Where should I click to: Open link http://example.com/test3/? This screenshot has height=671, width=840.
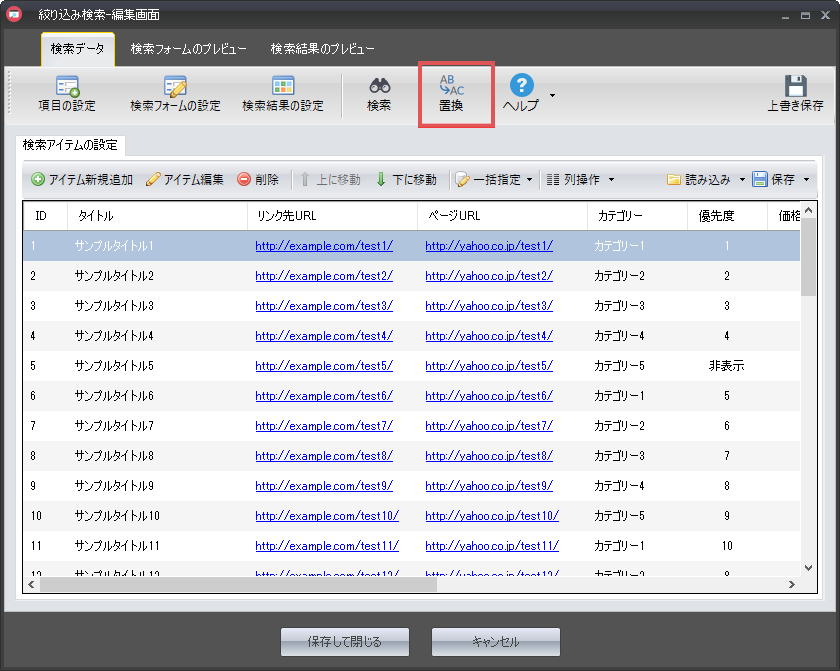point(324,306)
